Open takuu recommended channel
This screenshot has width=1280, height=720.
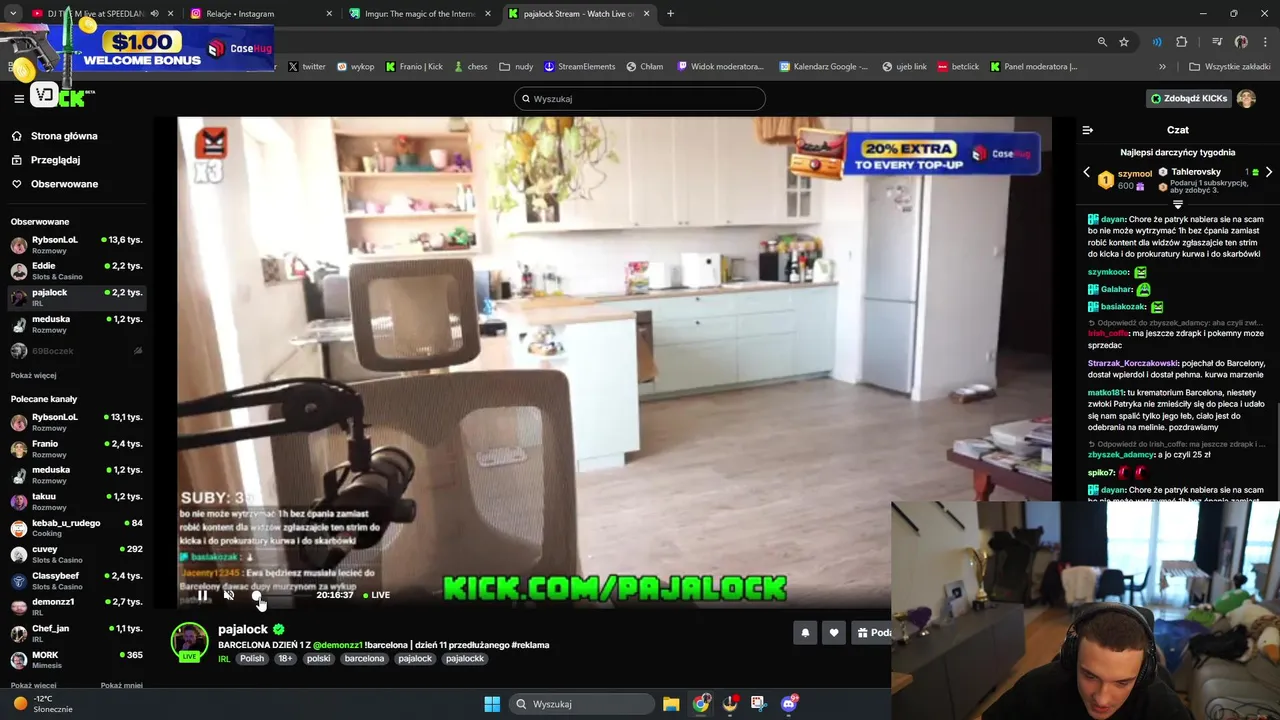(76, 502)
